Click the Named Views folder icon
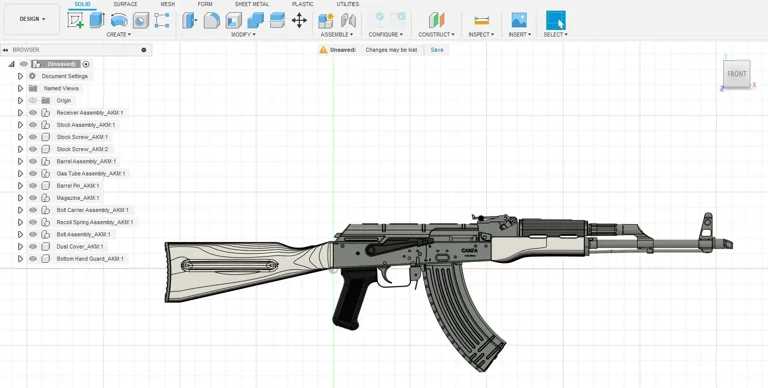The height and width of the screenshot is (388, 768). (33, 88)
